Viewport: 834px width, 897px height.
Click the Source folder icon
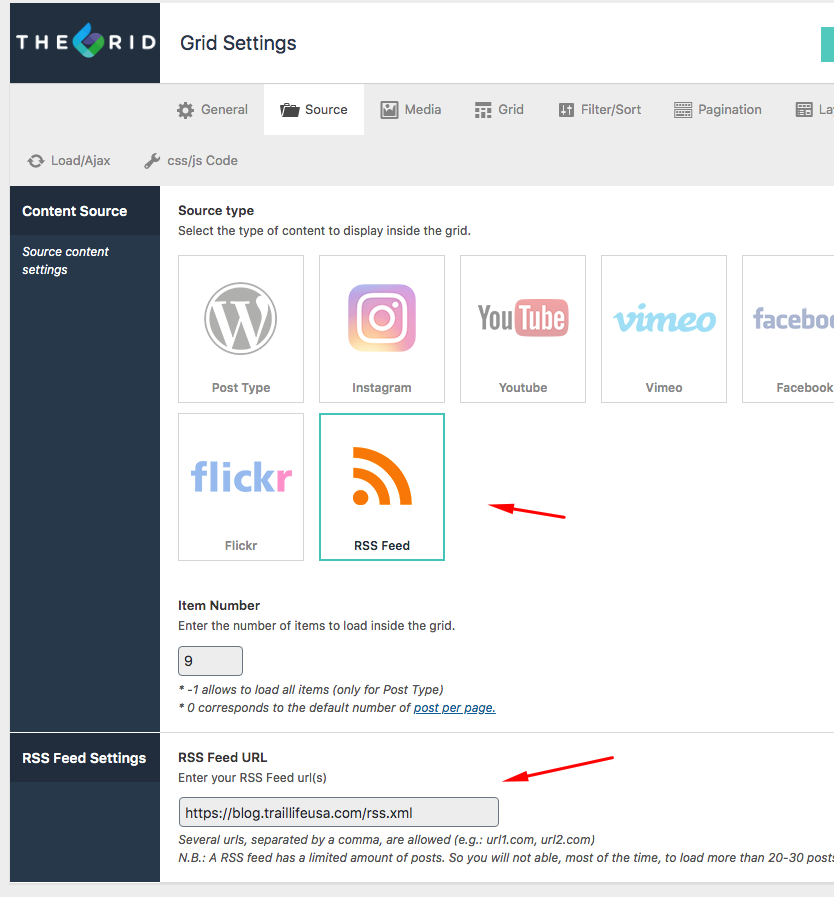point(289,110)
